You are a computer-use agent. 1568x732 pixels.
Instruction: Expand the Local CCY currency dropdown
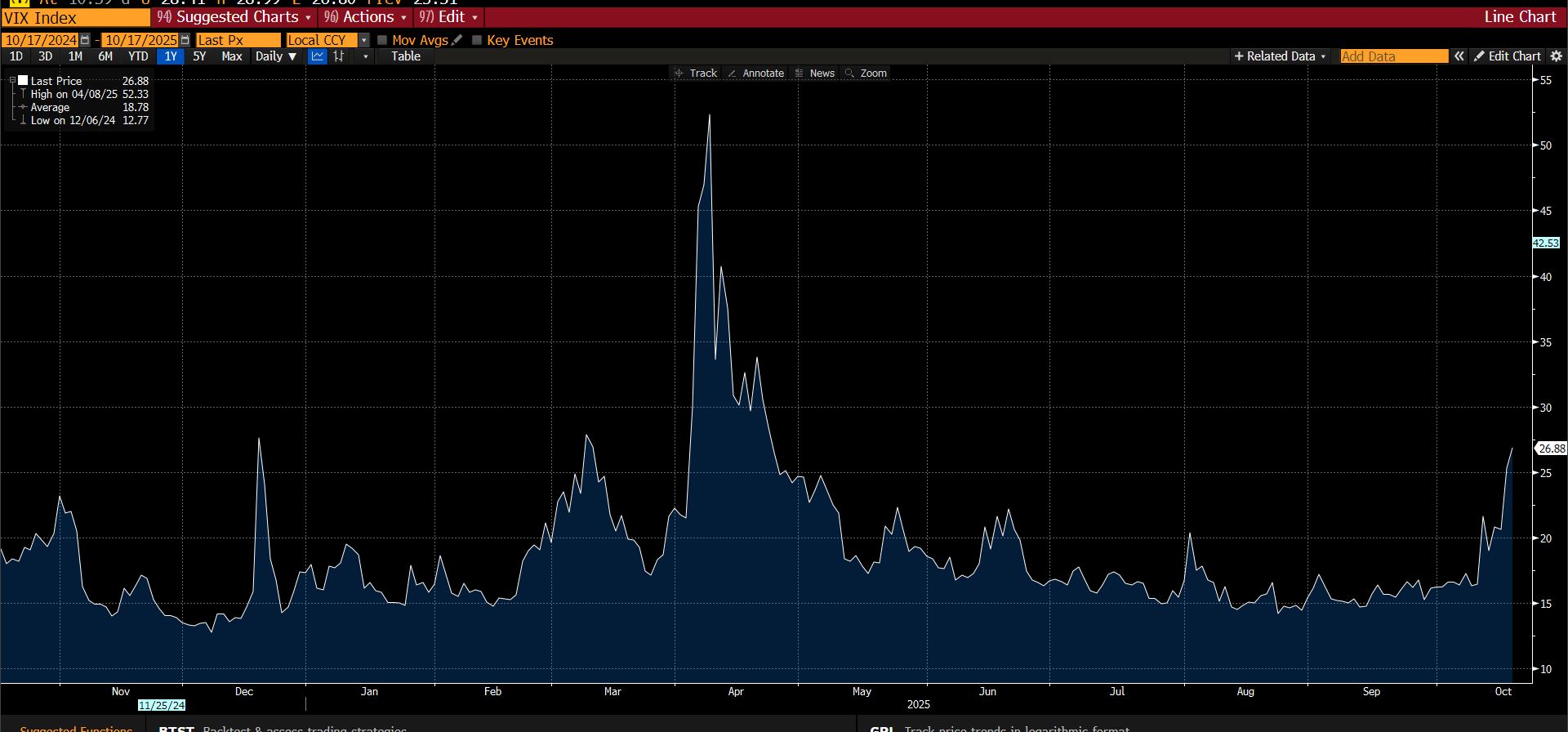[x=364, y=40]
